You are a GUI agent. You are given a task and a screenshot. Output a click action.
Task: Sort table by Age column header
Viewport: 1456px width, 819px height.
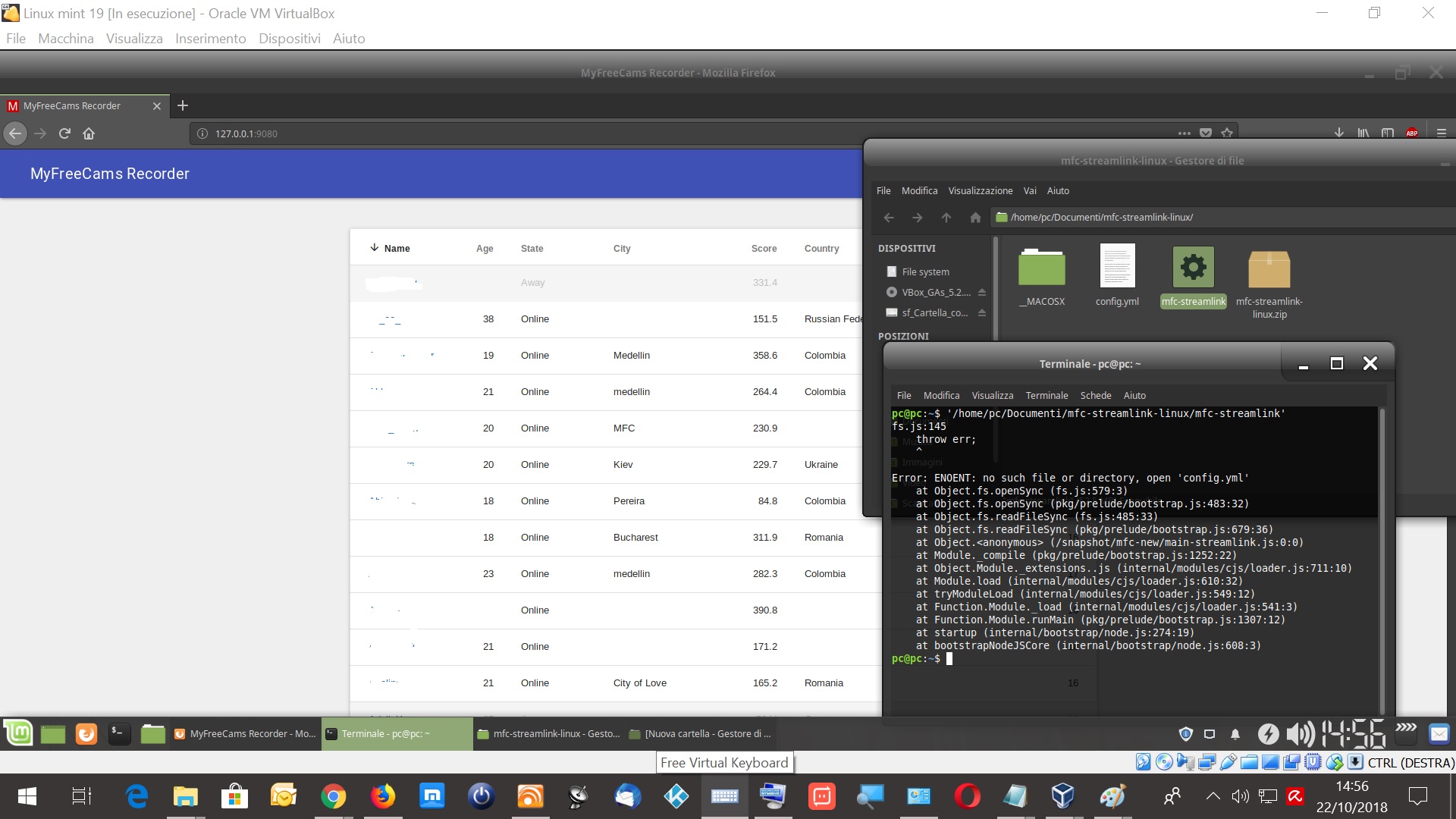click(485, 249)
